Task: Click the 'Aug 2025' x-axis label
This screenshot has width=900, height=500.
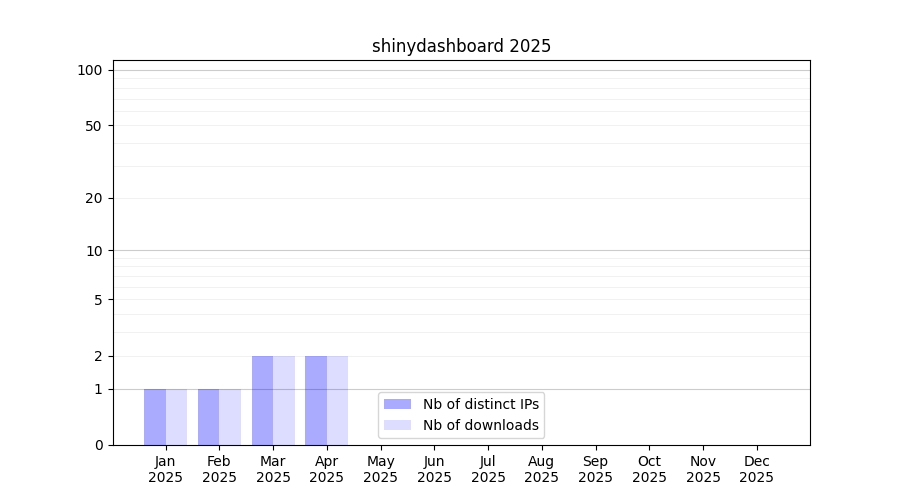Action: click(541, 469)
